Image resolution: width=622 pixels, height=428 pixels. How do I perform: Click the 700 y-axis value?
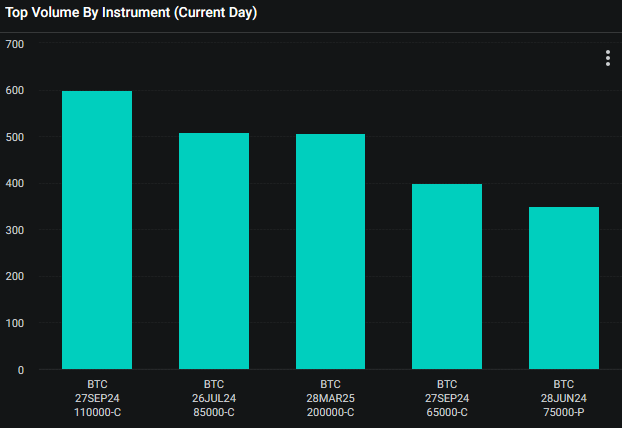pos(15,45)
